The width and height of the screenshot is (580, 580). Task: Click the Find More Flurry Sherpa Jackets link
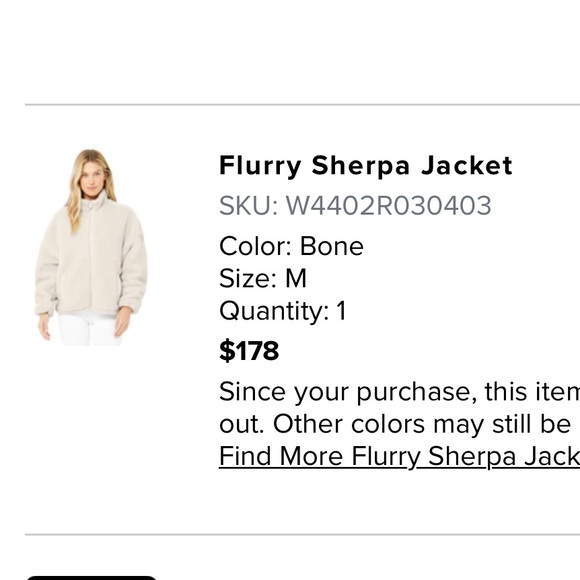[x=399, y=456]
